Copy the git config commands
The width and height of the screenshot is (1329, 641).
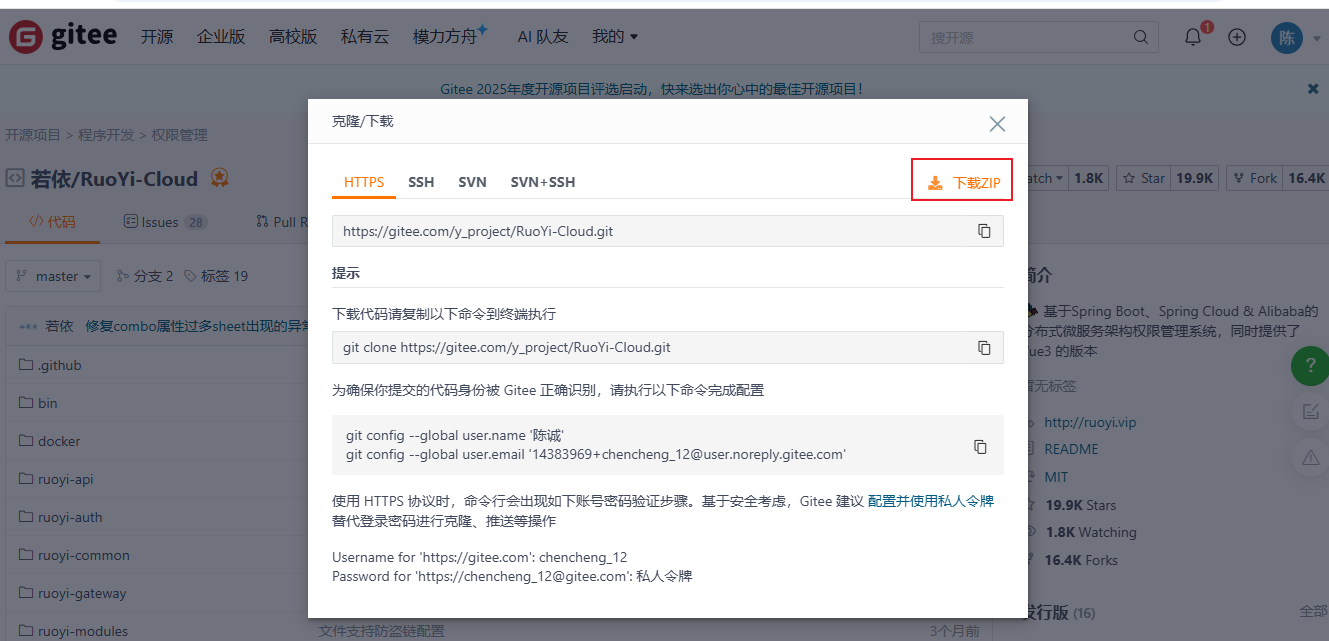pos(980,446)
